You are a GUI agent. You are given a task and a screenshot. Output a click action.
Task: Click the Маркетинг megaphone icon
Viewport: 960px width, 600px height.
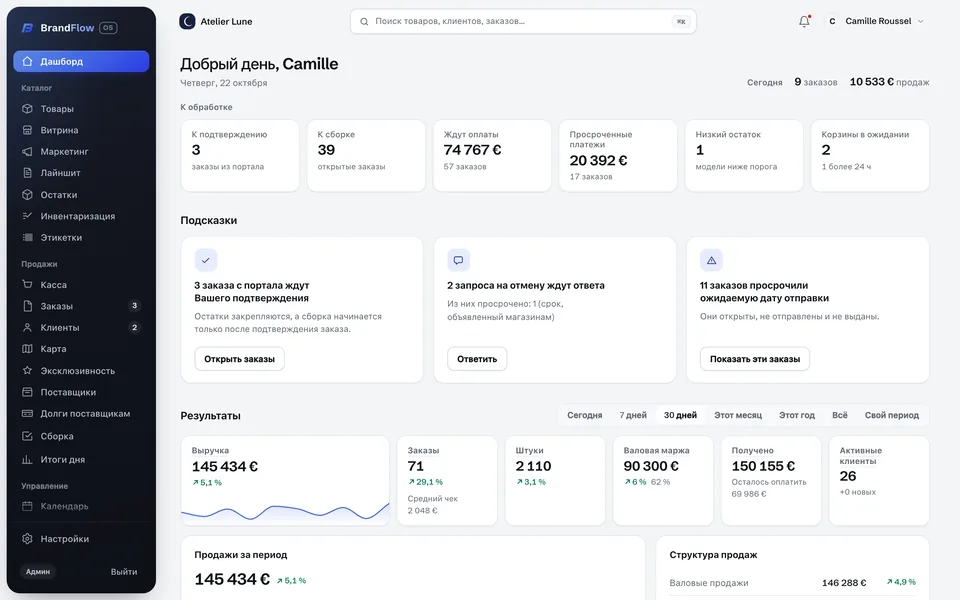(x=27, y=151)
